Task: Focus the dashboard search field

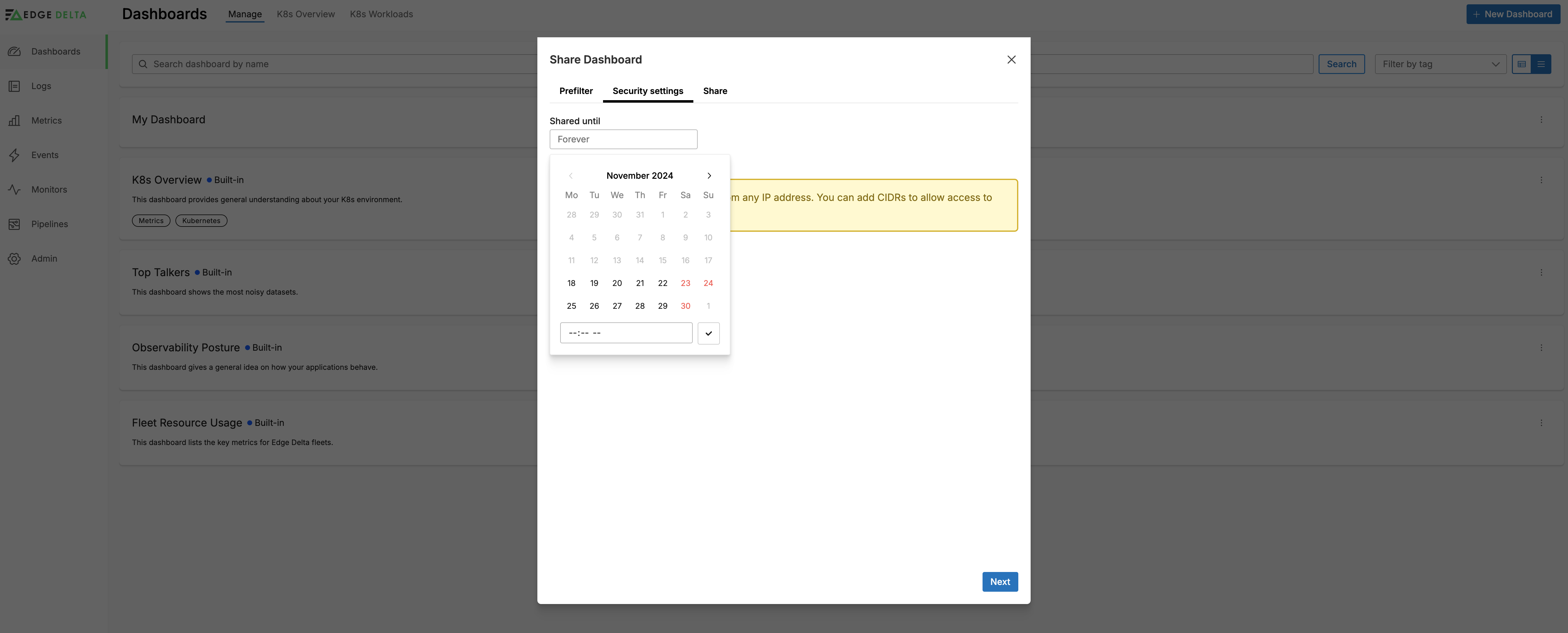Action: [x=722, y=64]
